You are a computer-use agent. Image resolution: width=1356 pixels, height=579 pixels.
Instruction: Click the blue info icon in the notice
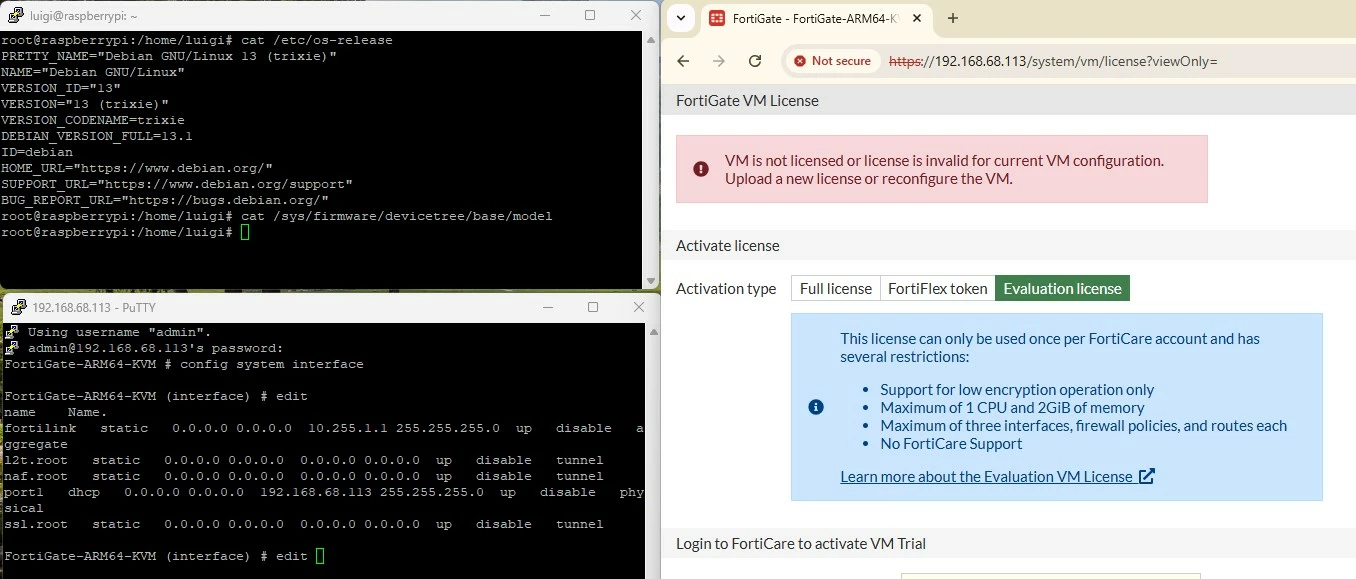(816, 407)
